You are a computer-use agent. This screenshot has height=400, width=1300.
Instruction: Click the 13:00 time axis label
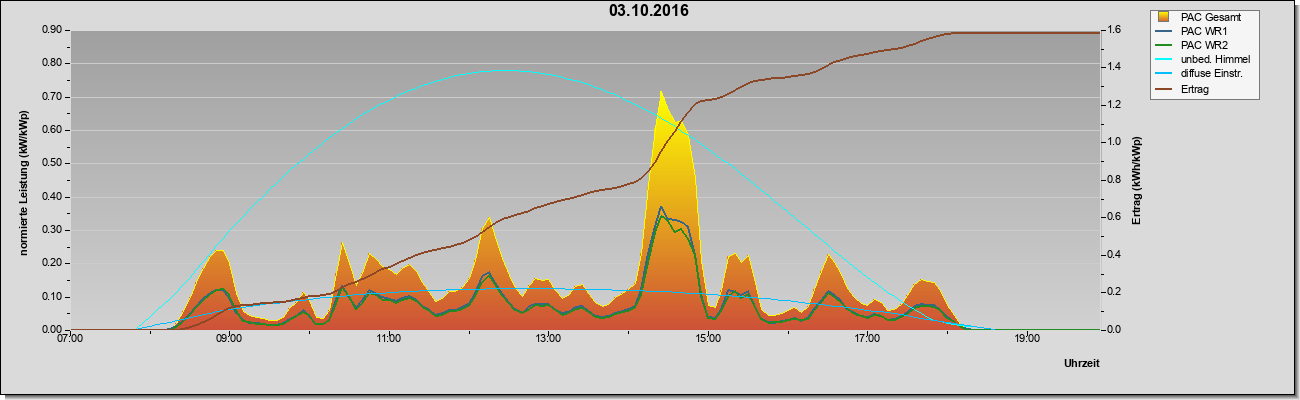[x=548, y=338]
